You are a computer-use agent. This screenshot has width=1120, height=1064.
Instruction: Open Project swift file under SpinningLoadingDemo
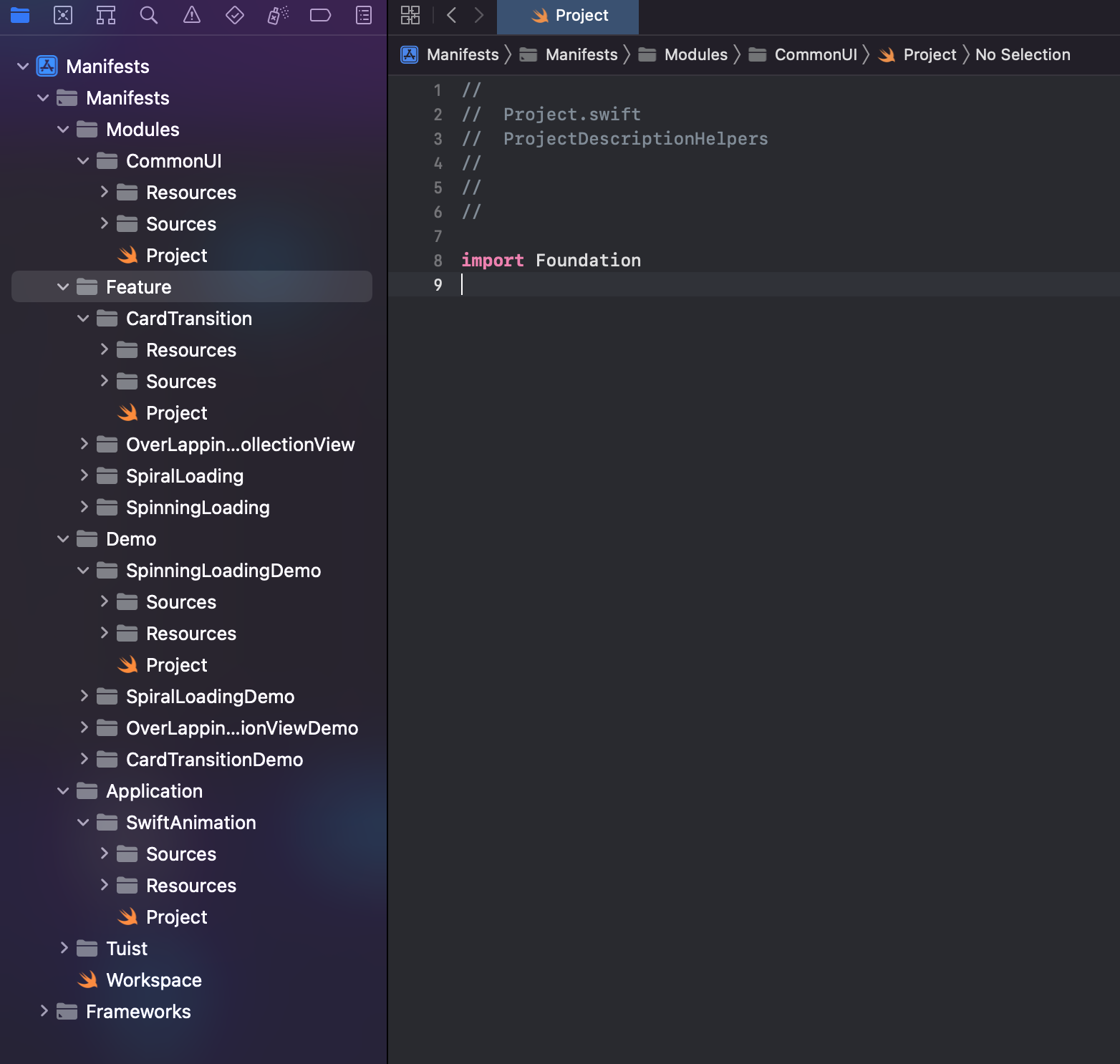[163, 665]
